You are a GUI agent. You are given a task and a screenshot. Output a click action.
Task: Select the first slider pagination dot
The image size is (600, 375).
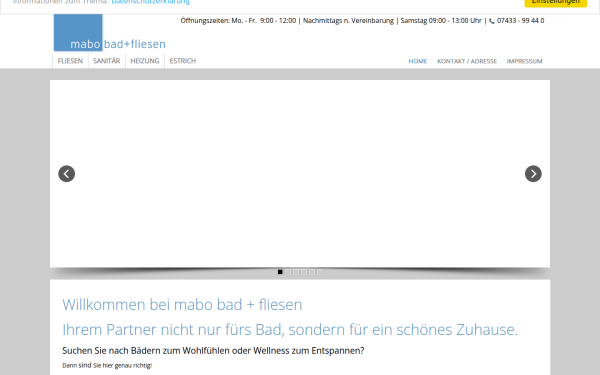pos(280,272)
